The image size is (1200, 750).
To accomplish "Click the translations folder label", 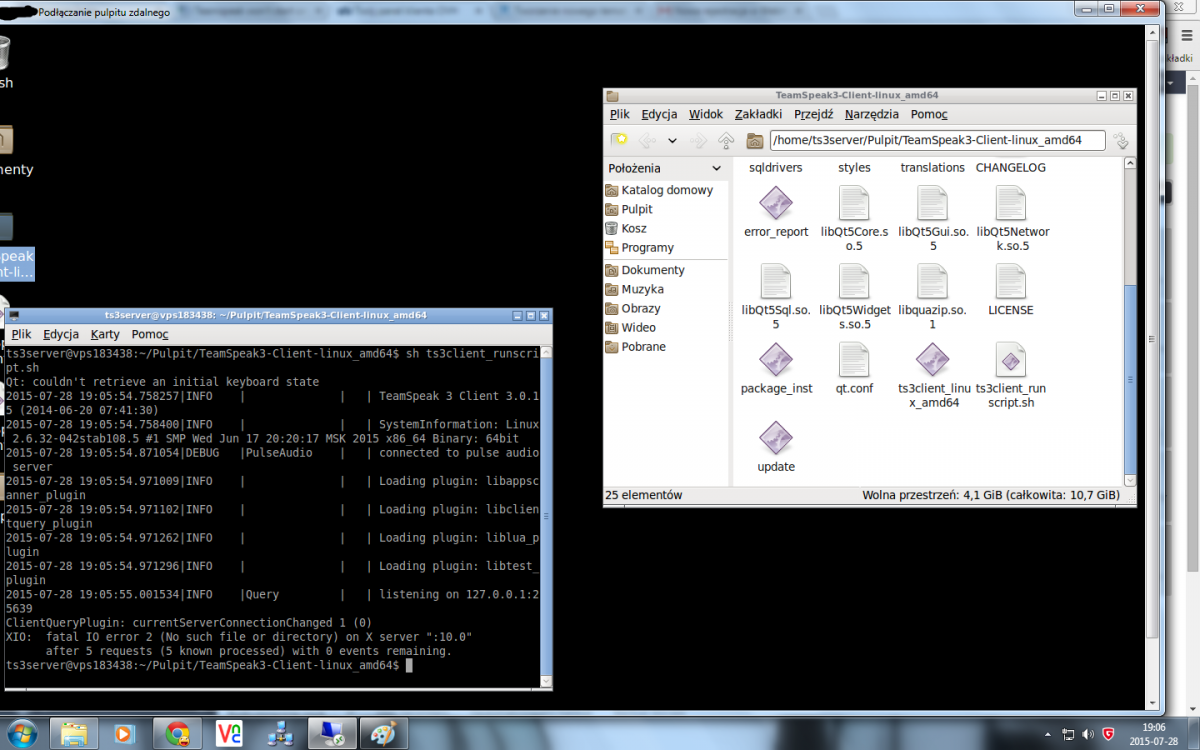I will [x=933, y=168].
